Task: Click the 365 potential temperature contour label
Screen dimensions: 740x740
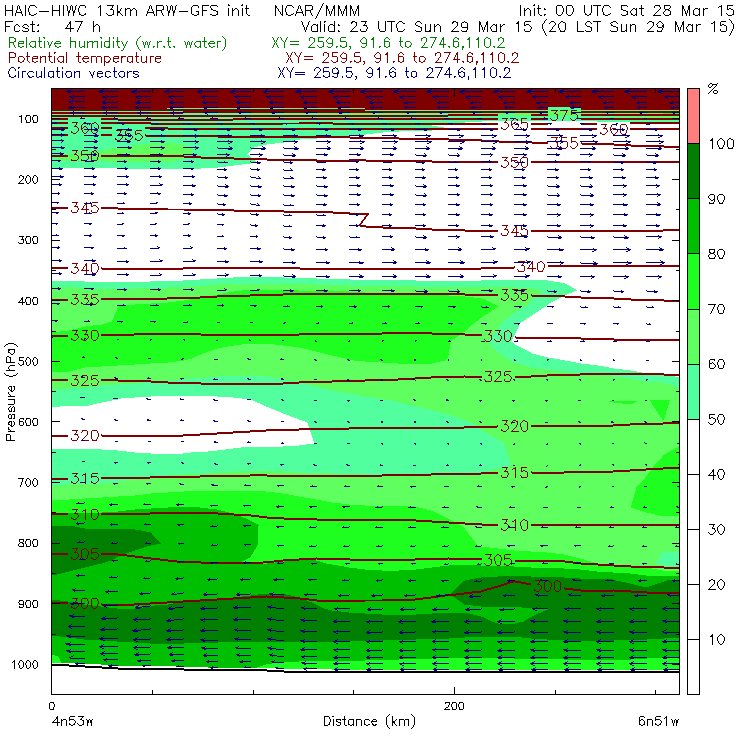Action: 514,124
